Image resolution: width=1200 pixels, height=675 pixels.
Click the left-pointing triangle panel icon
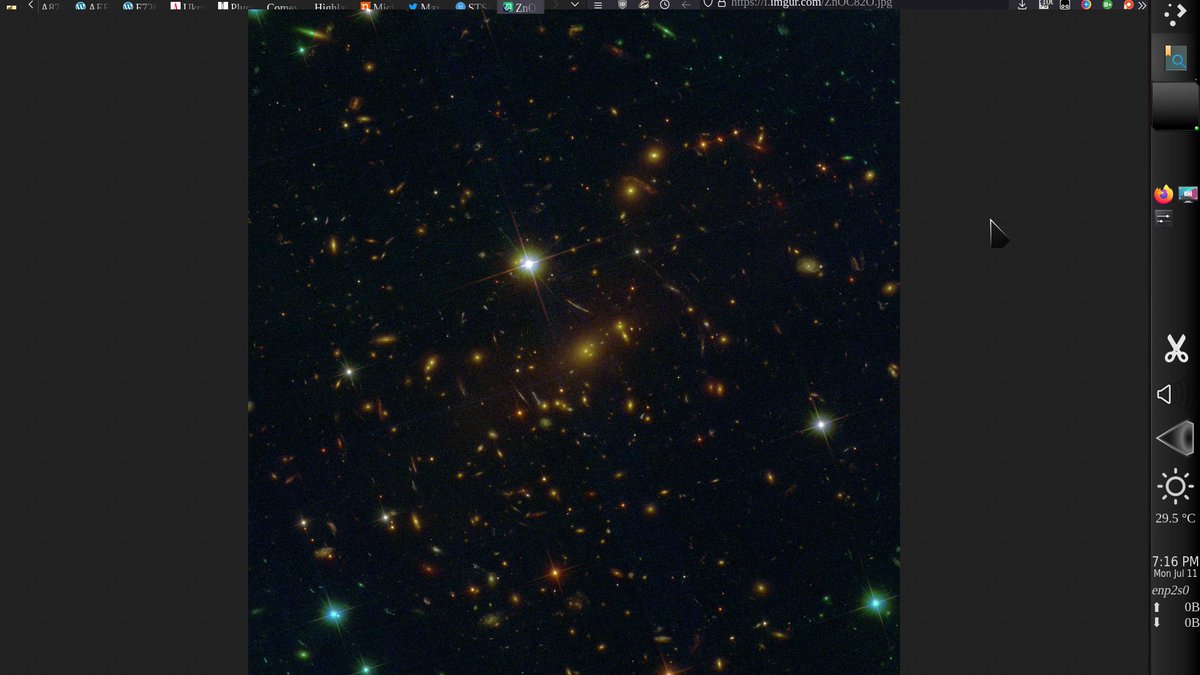click(1175, 439)
